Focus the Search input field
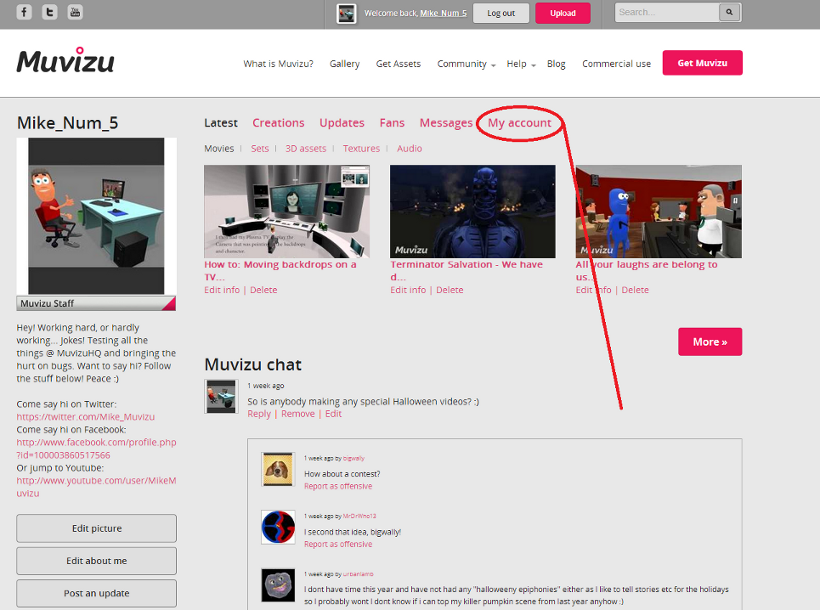Viewport: 820px width, 610px height. point(667,12)
